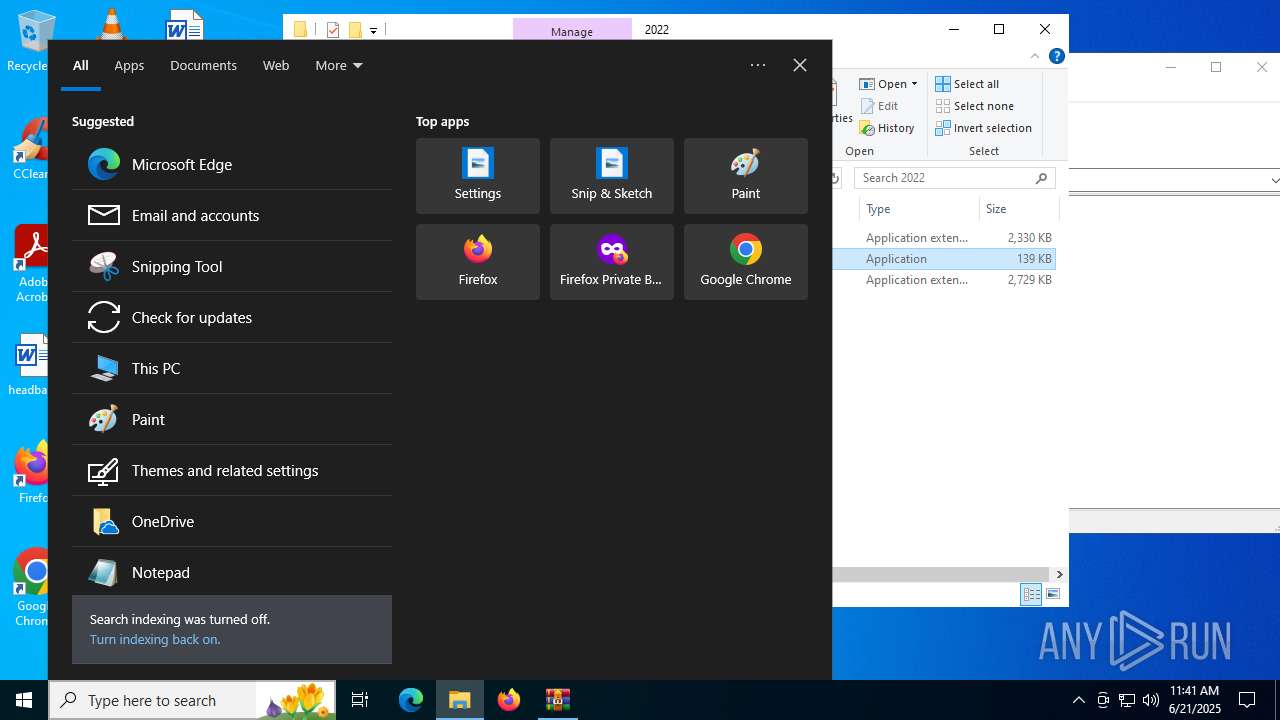Viewport: 1280px width, 720px height.
Task: Click the Windows Start button
Action: pos(24,700)
